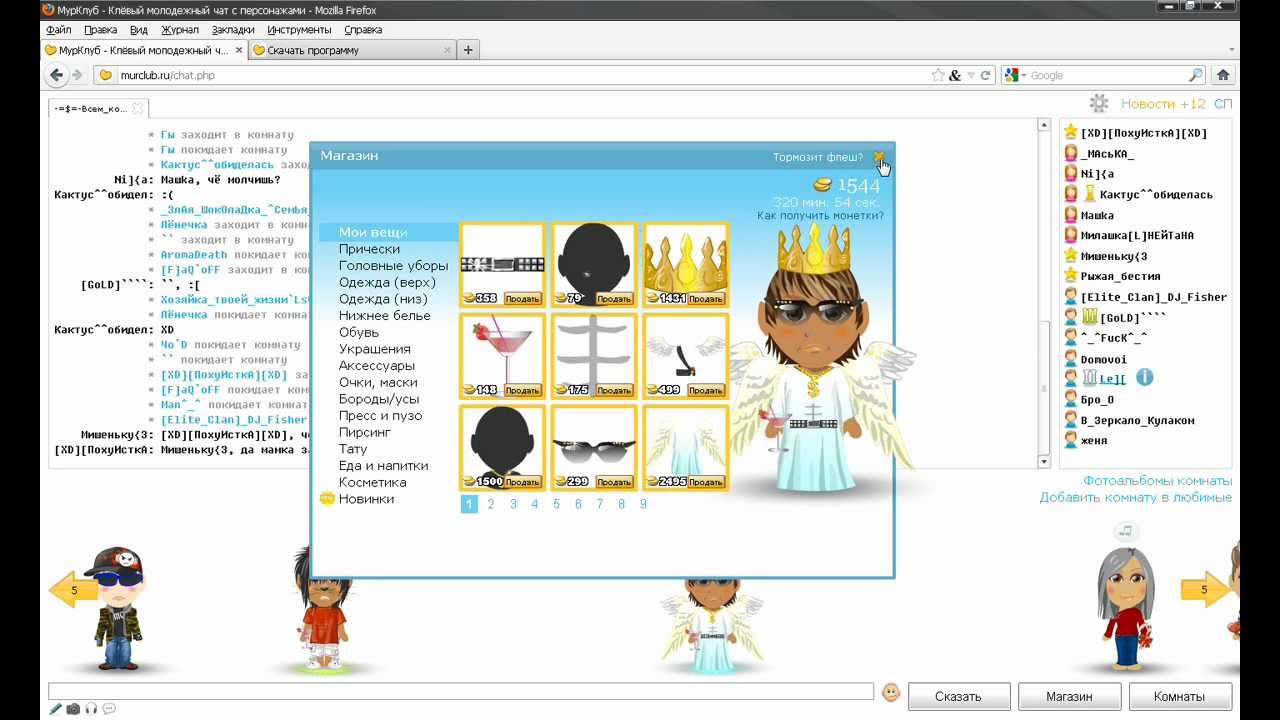Open the smiley emoticon picker
Viewport: 1280px width, 720px height.
point(890,692)
